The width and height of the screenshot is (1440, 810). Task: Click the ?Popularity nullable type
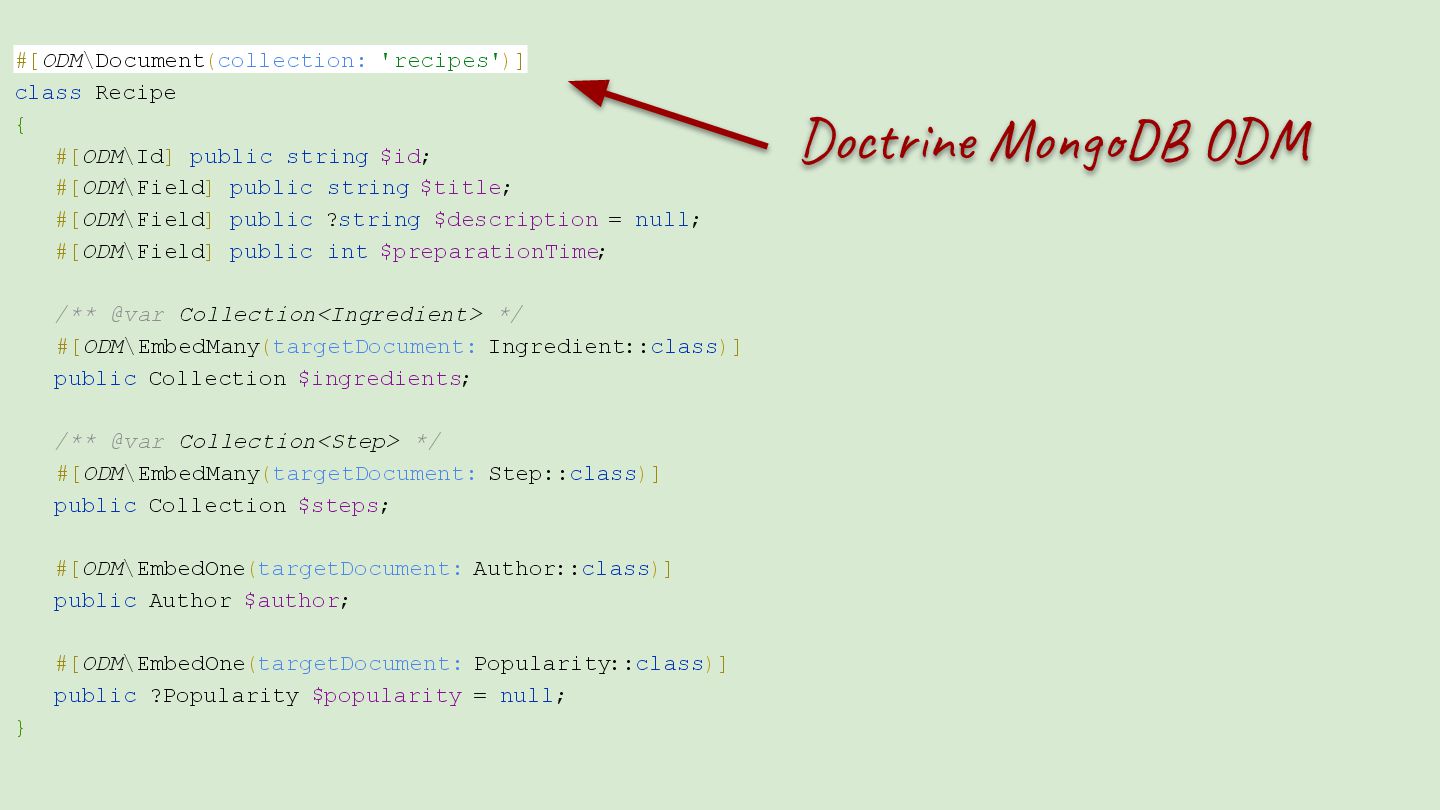point(225,696)
